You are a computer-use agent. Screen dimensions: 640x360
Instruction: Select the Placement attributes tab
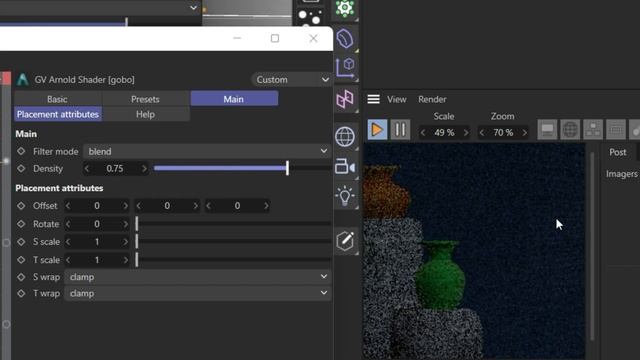tap(58, 114)
